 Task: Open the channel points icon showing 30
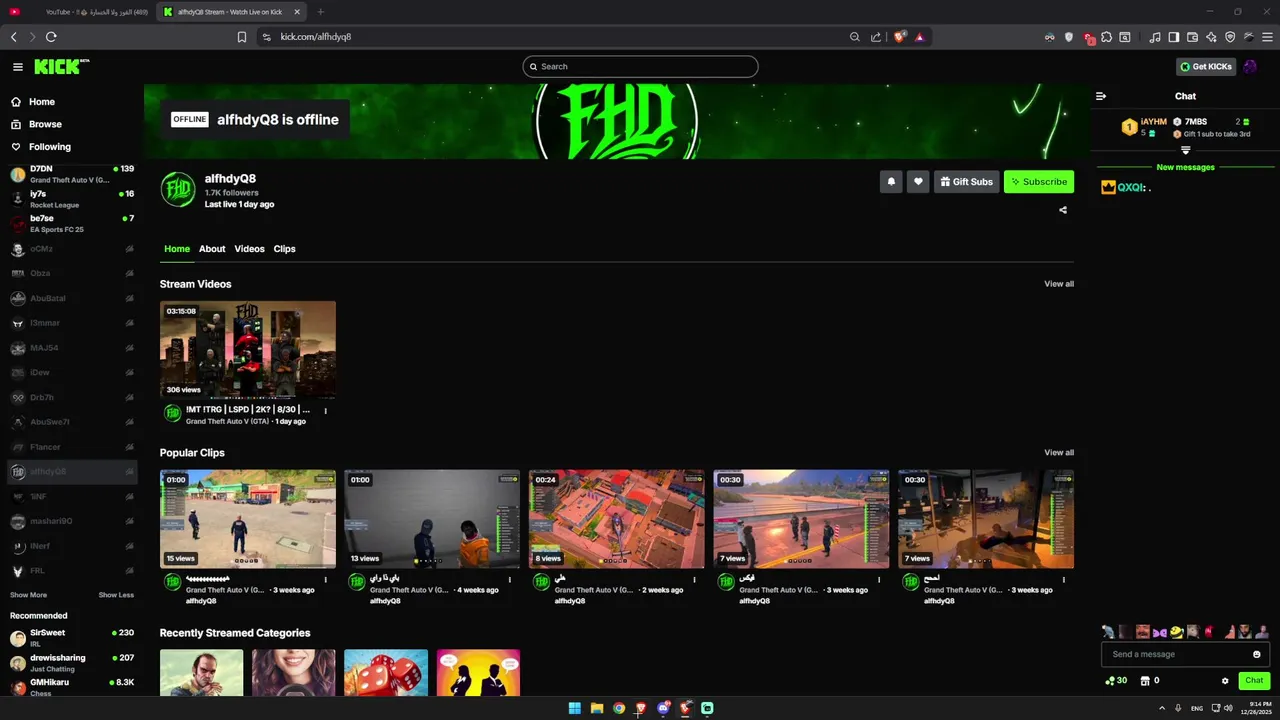pyautogui.click(x=1116, y=681)
